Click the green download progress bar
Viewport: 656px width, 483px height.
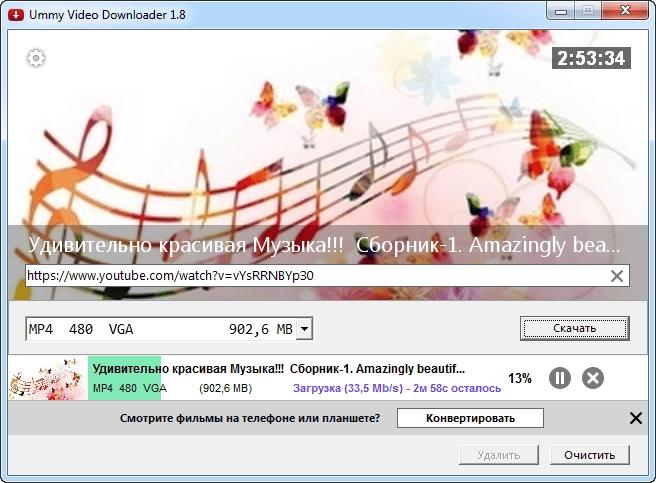pos(124,378)
